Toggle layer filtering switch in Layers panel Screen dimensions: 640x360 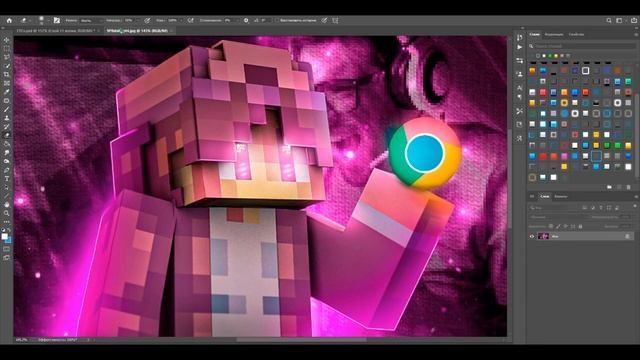point(635,207)
